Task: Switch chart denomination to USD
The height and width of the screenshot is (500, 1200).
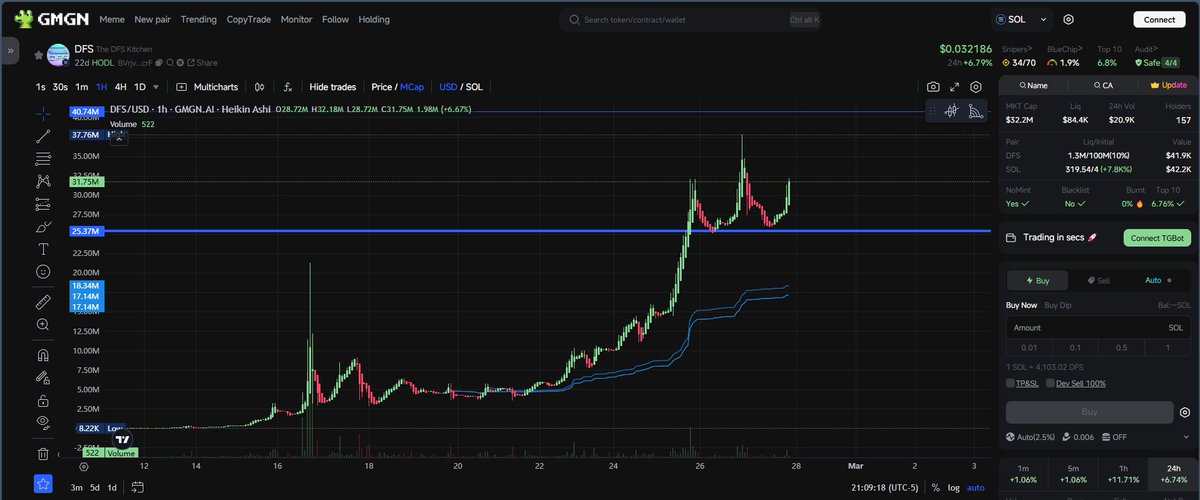Action: point(448,87)
